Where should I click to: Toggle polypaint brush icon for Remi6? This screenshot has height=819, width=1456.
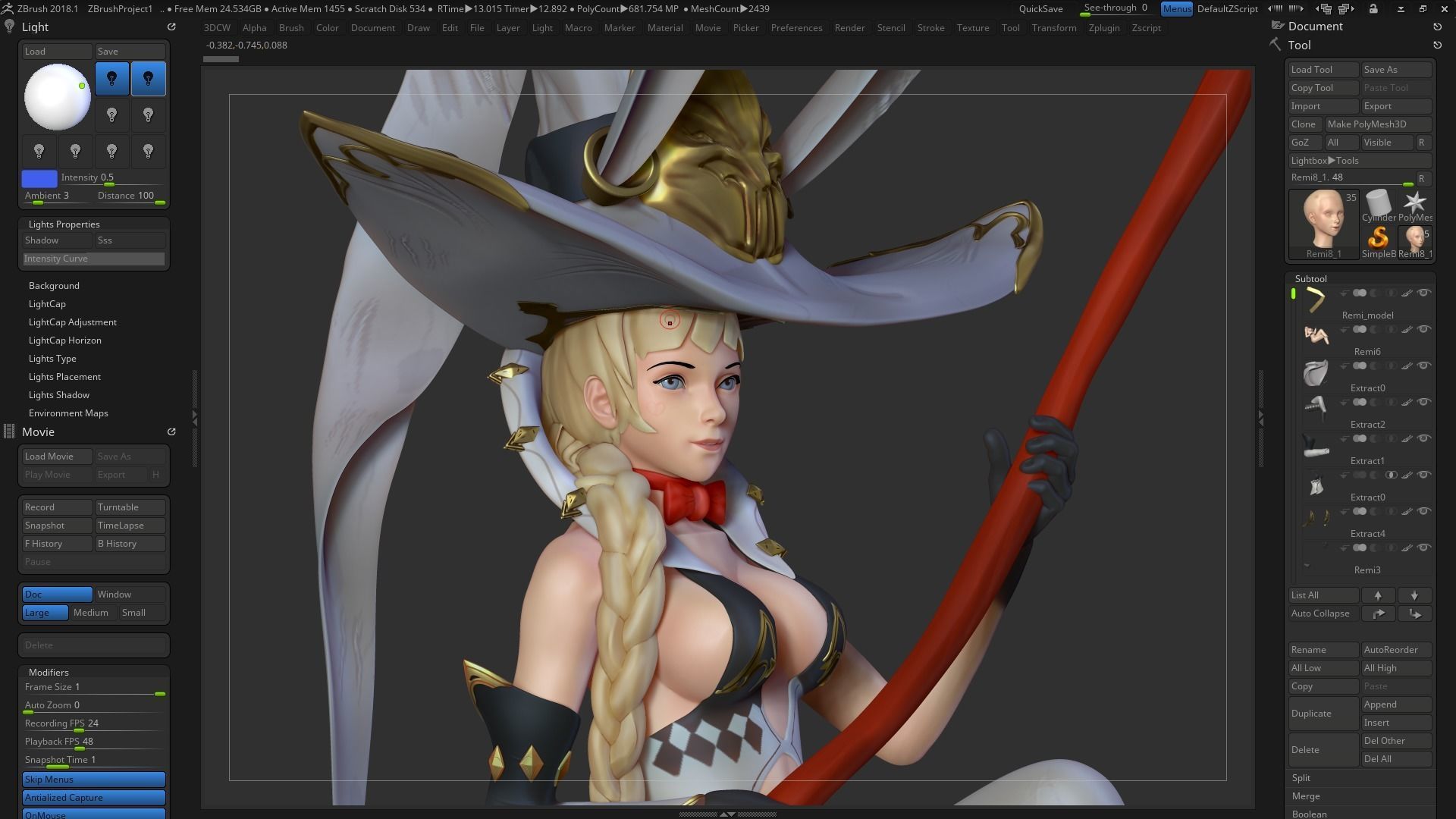[1407, 329]
